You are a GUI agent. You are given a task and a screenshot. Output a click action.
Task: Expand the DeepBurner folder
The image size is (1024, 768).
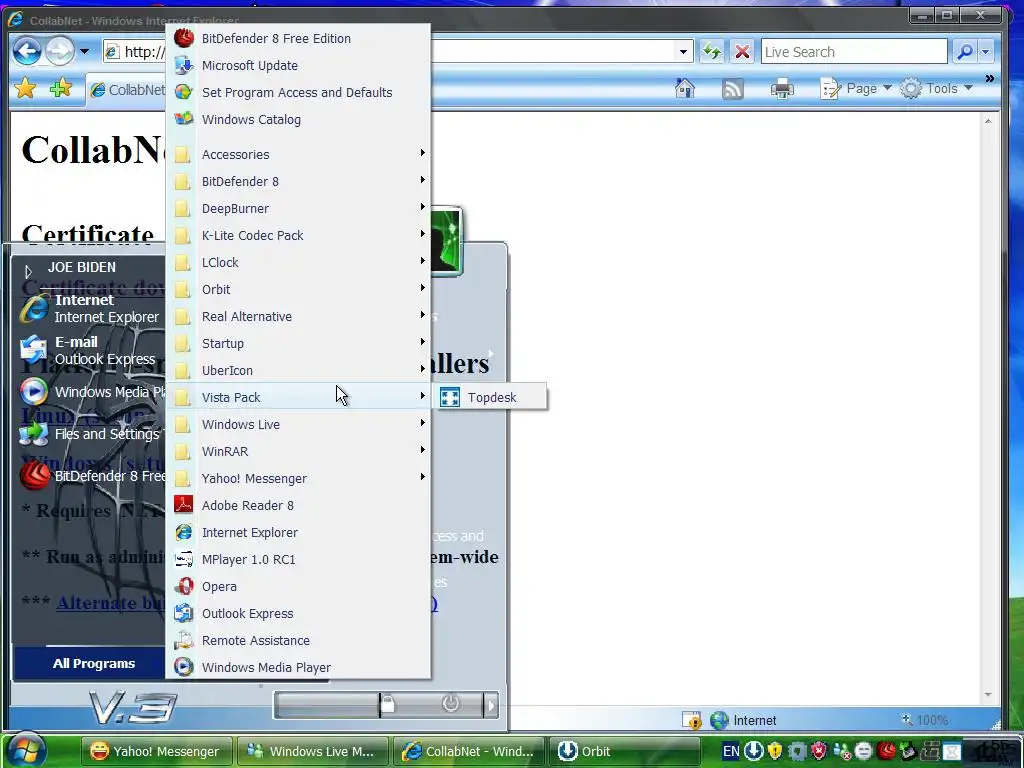(298, 209)
